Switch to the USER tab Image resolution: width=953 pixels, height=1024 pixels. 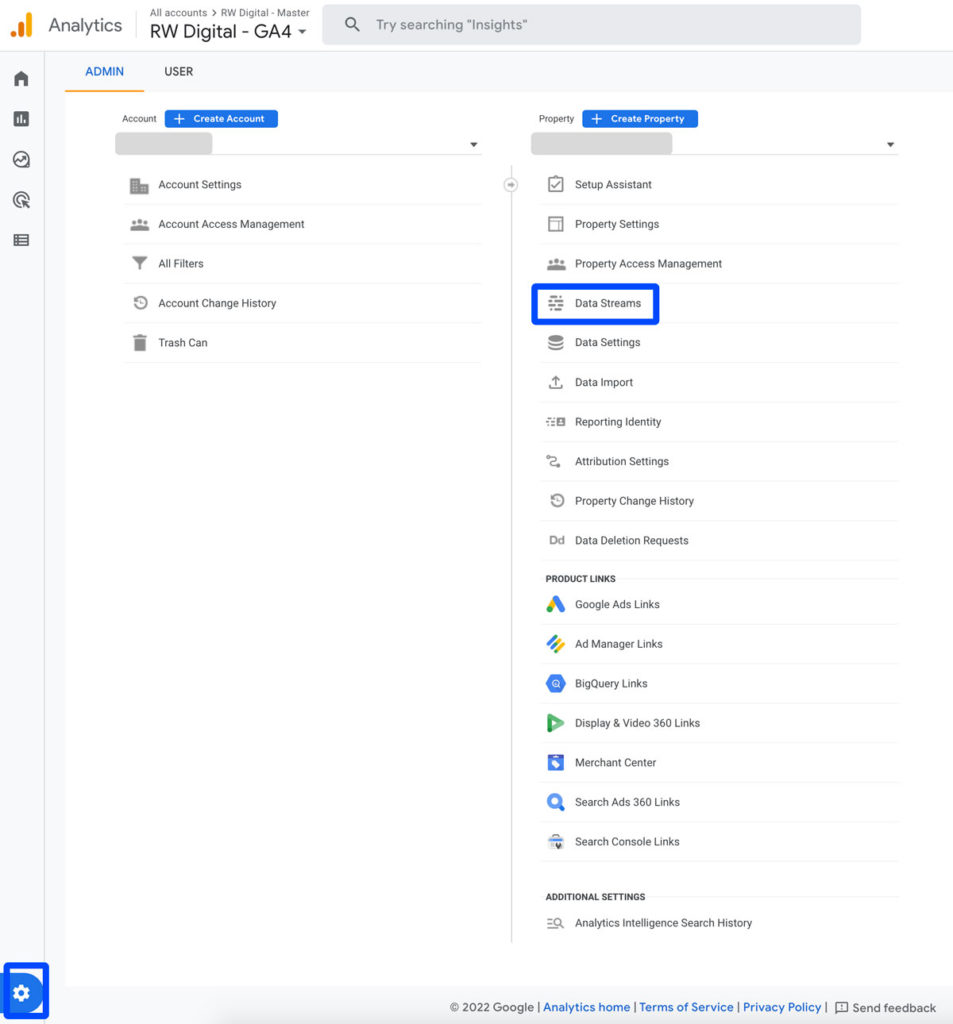[178, 71]
